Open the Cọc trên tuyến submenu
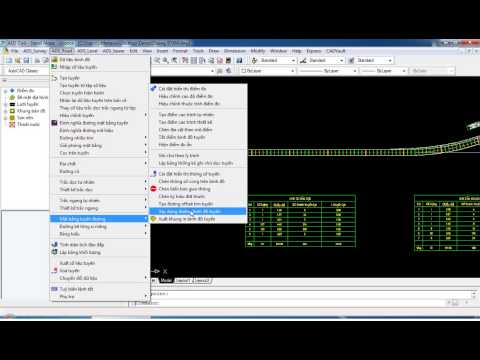The width and height of the screenshot is (480, 360). [x=99, y=153]
